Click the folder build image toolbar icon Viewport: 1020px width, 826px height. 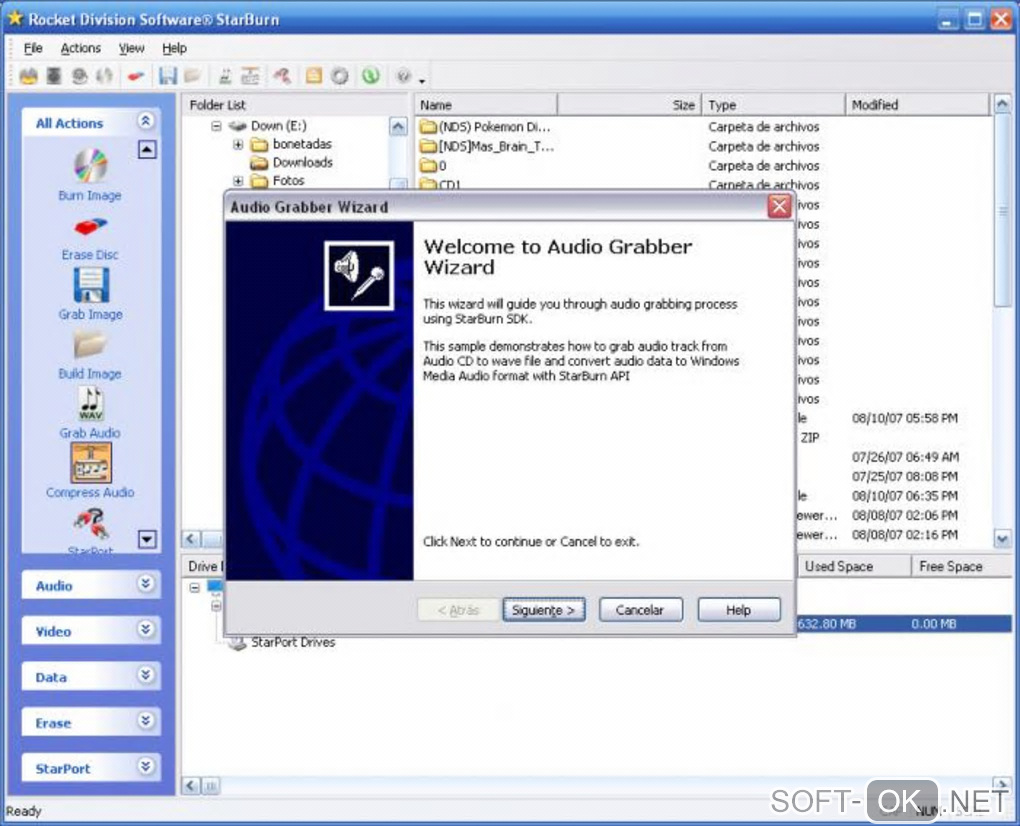(193, 76)
